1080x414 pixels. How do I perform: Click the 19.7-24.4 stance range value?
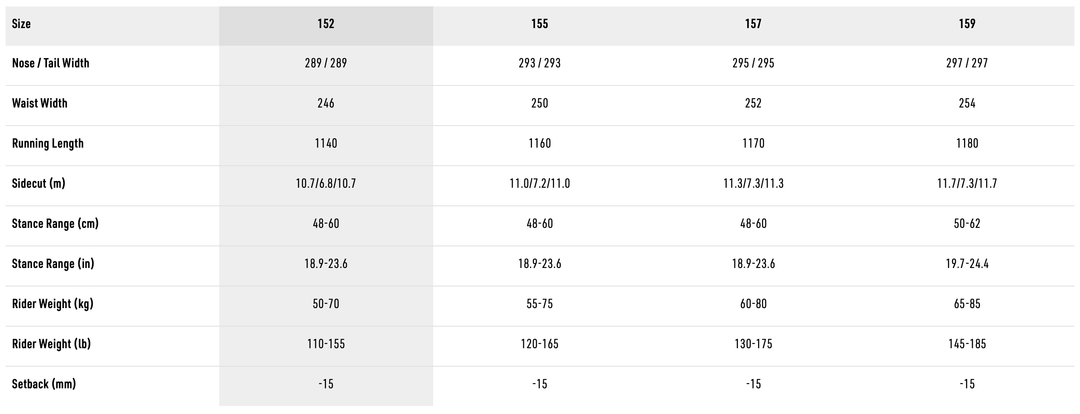point(967,264)
